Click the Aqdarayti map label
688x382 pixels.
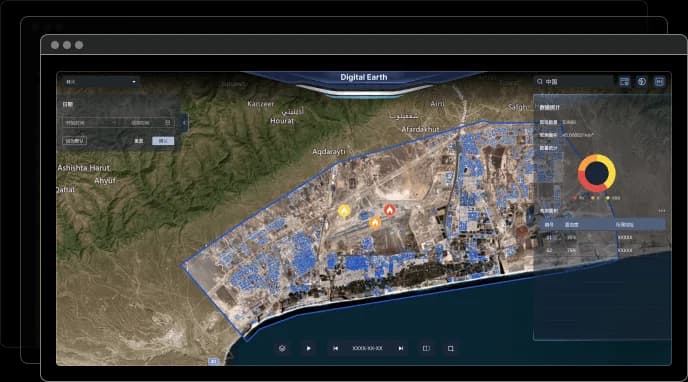click(329, 152)
